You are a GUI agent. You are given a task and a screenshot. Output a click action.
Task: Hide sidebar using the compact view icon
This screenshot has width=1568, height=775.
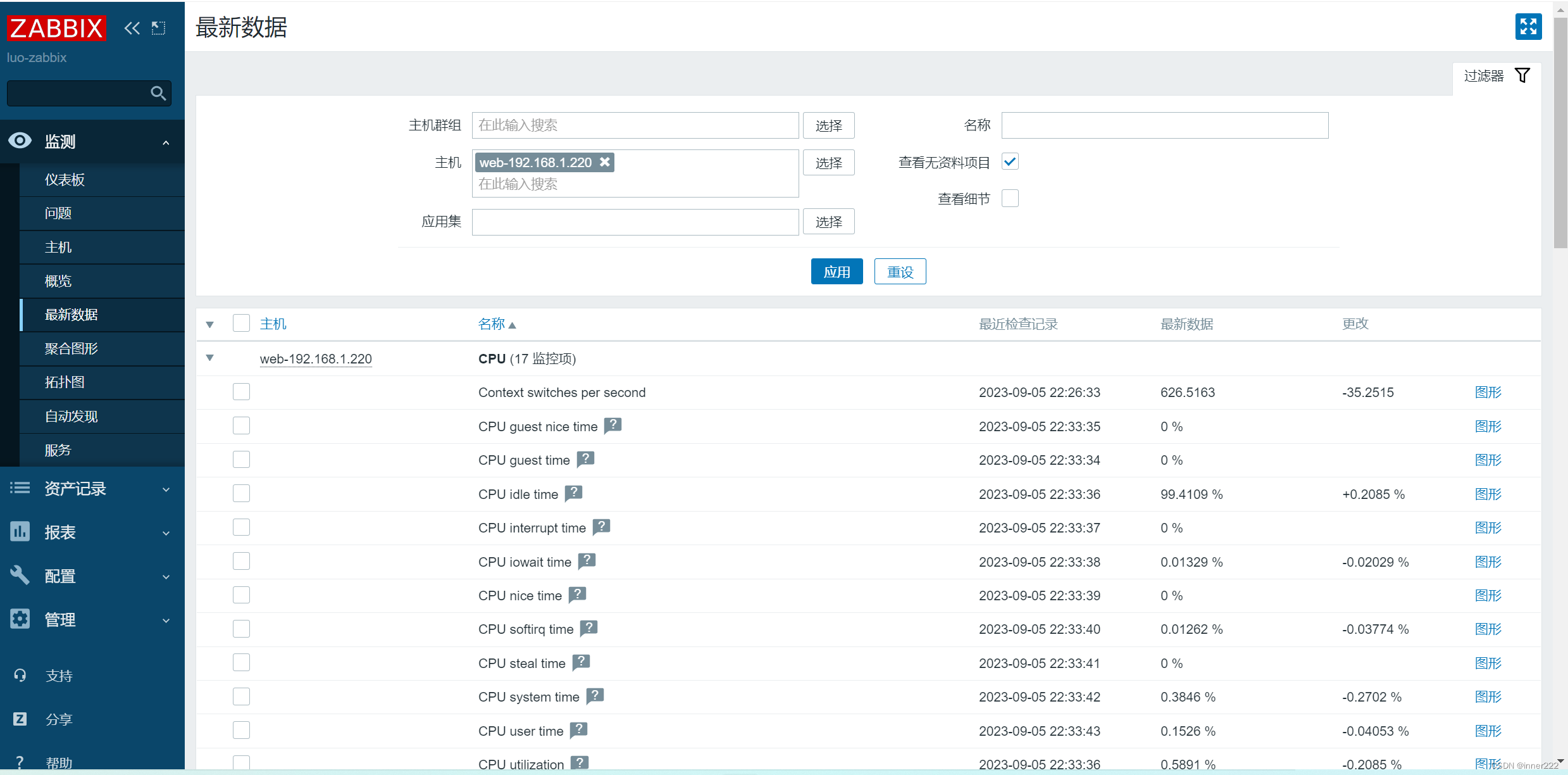click(158, 28)
